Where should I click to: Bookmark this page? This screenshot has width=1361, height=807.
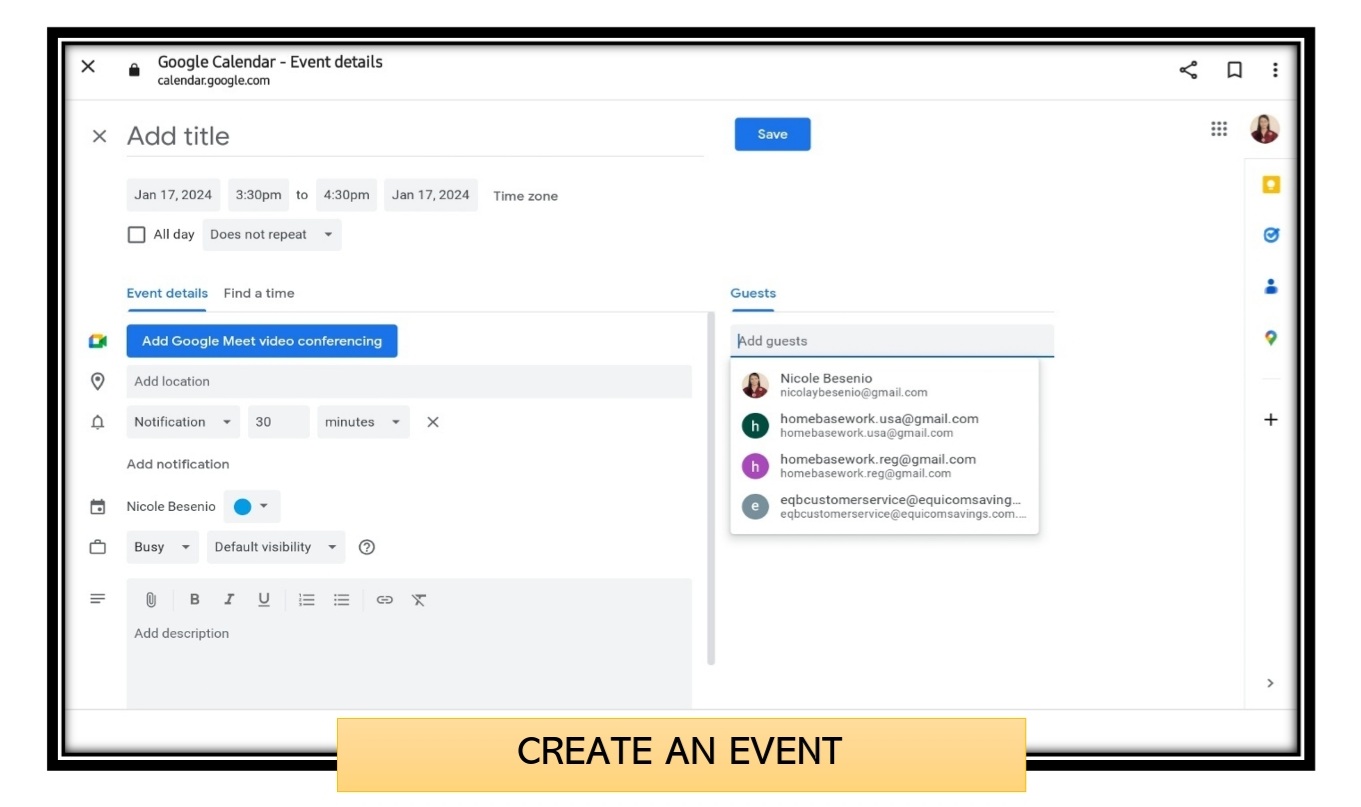pos(1235,70)
